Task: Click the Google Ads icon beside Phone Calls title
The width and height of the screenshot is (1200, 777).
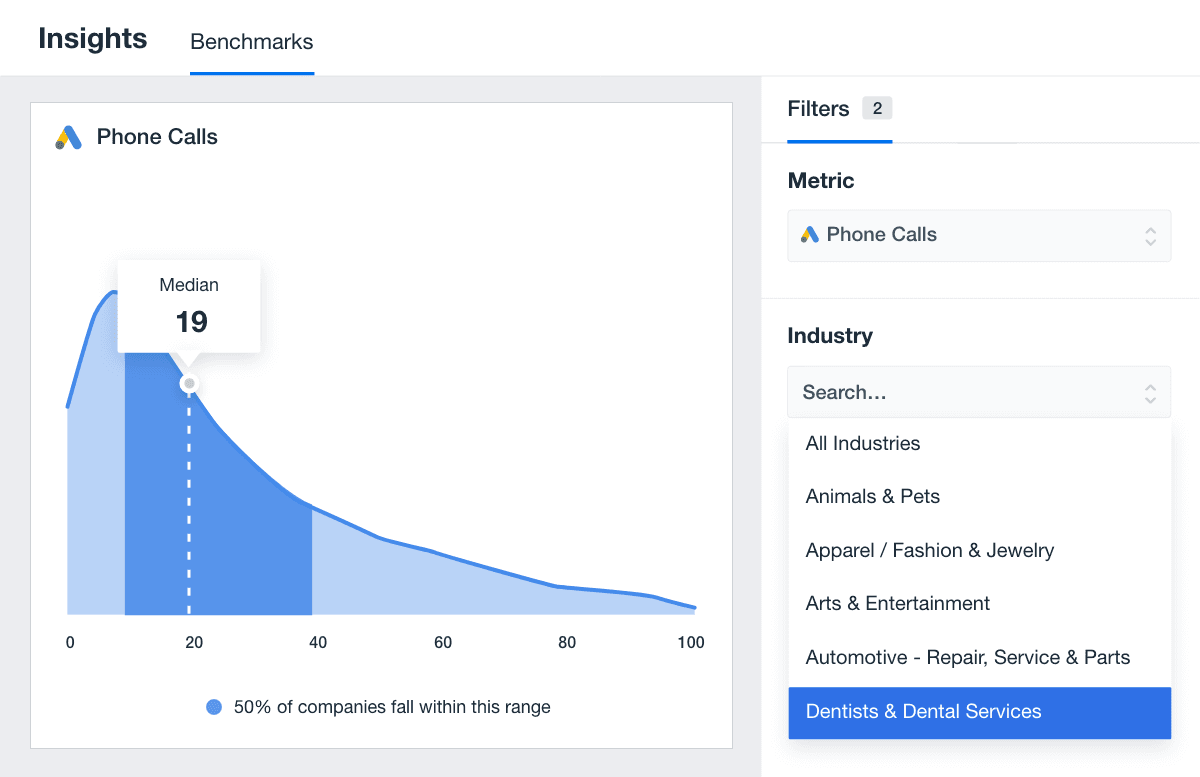Action: click(x=68, y=138)
